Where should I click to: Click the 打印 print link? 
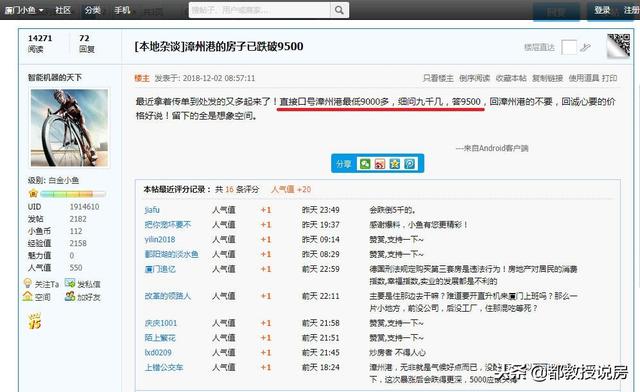tap(609, 78)
